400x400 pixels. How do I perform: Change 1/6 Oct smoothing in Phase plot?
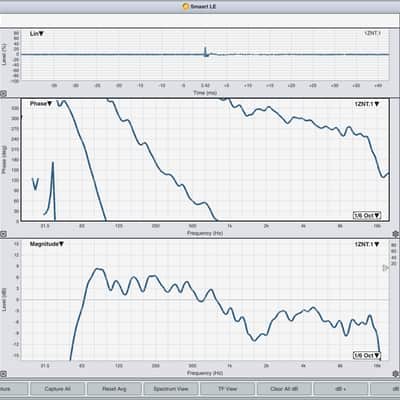pyautogui.click(x=367, y=216)
